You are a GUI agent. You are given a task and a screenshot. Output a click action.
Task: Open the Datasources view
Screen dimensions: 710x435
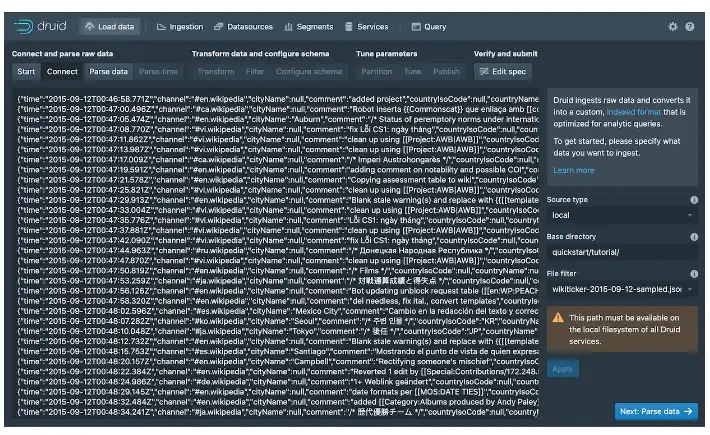(243, 27)
